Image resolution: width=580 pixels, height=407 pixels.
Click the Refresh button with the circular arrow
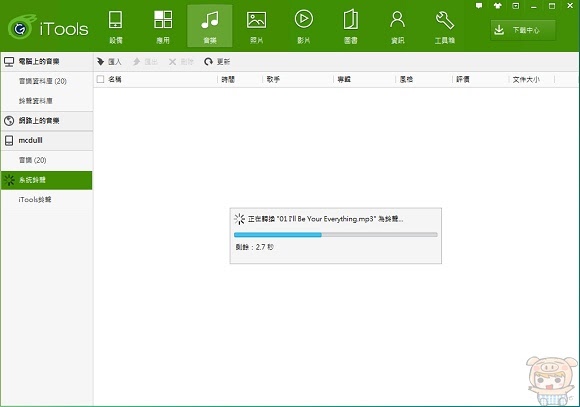[217, 62]
